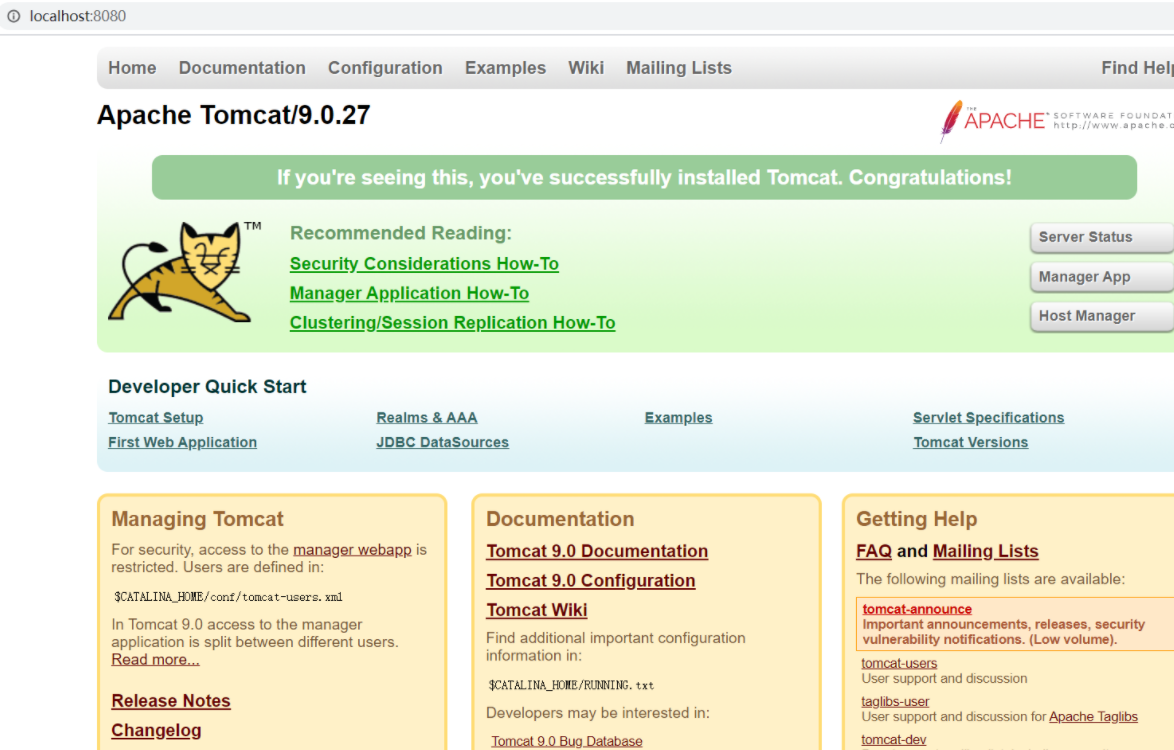The image size is (1174, 750).
Task: Open the Apache Taglibs link
Action: click(1093, 717)
